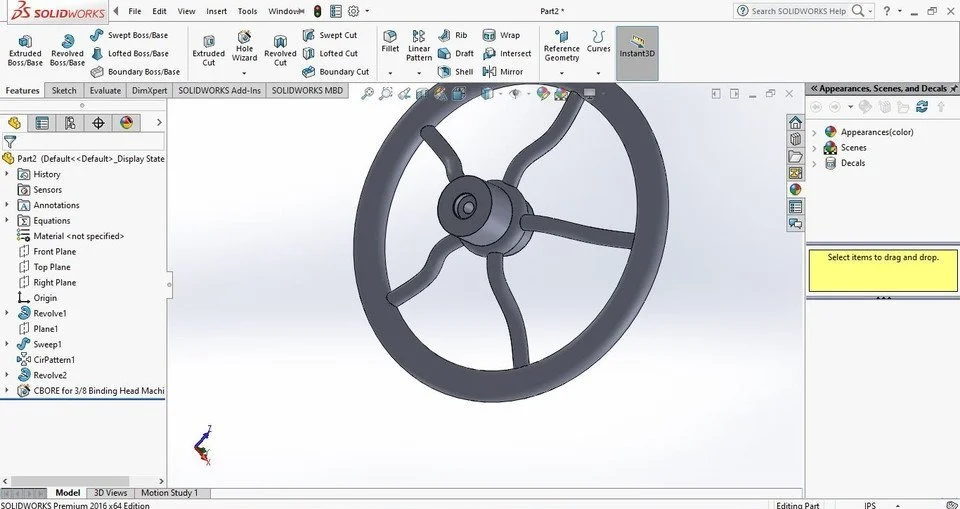The height and width of the screenshot is (509, 960).
Task: Open the Tools menu
Action: pos(247,11)
